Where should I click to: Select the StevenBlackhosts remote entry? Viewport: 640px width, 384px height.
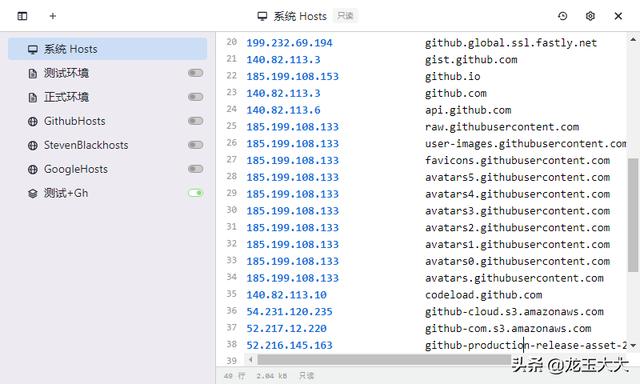click(107, 145)
